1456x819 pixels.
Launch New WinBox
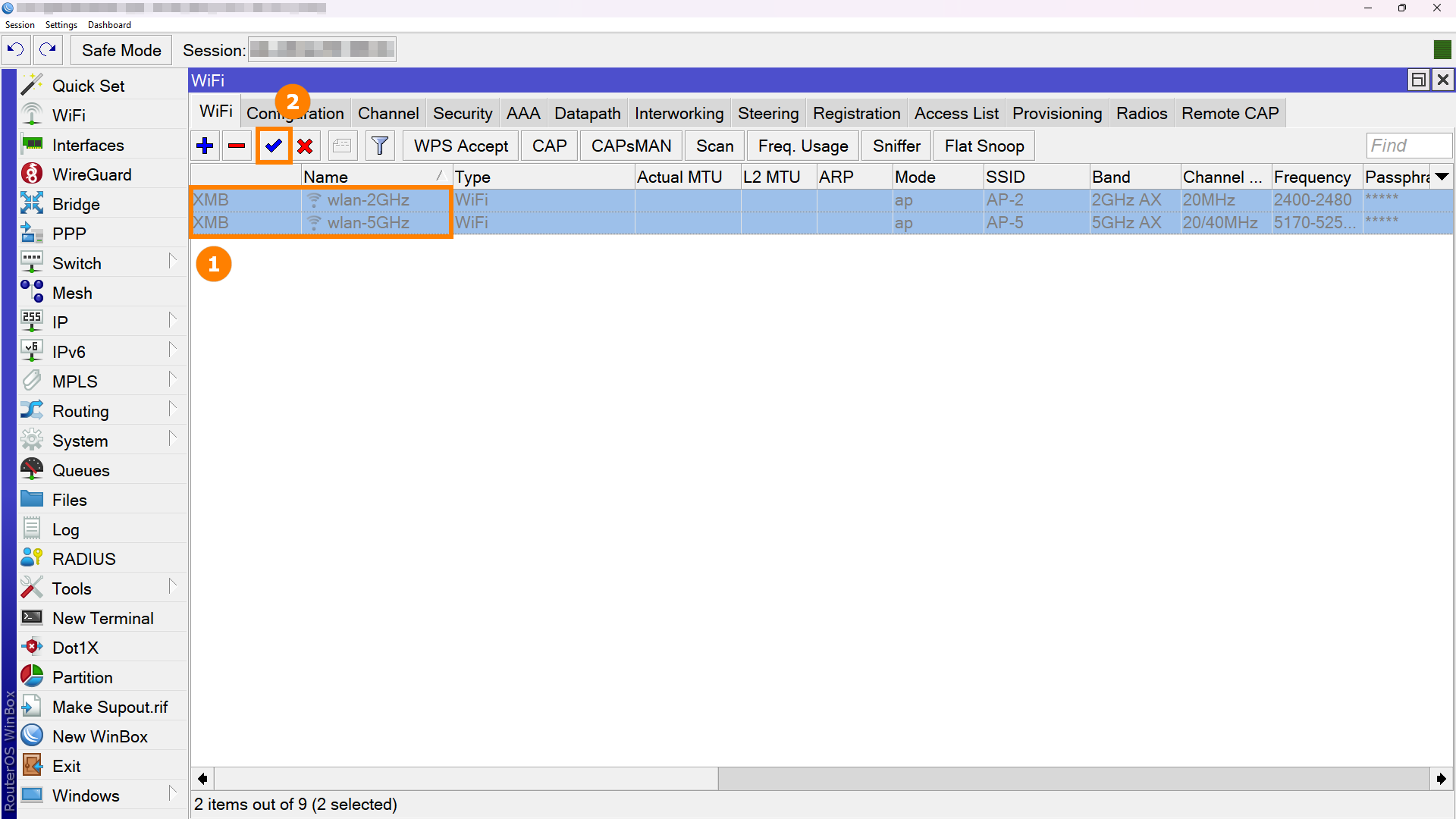pos(102,736)
